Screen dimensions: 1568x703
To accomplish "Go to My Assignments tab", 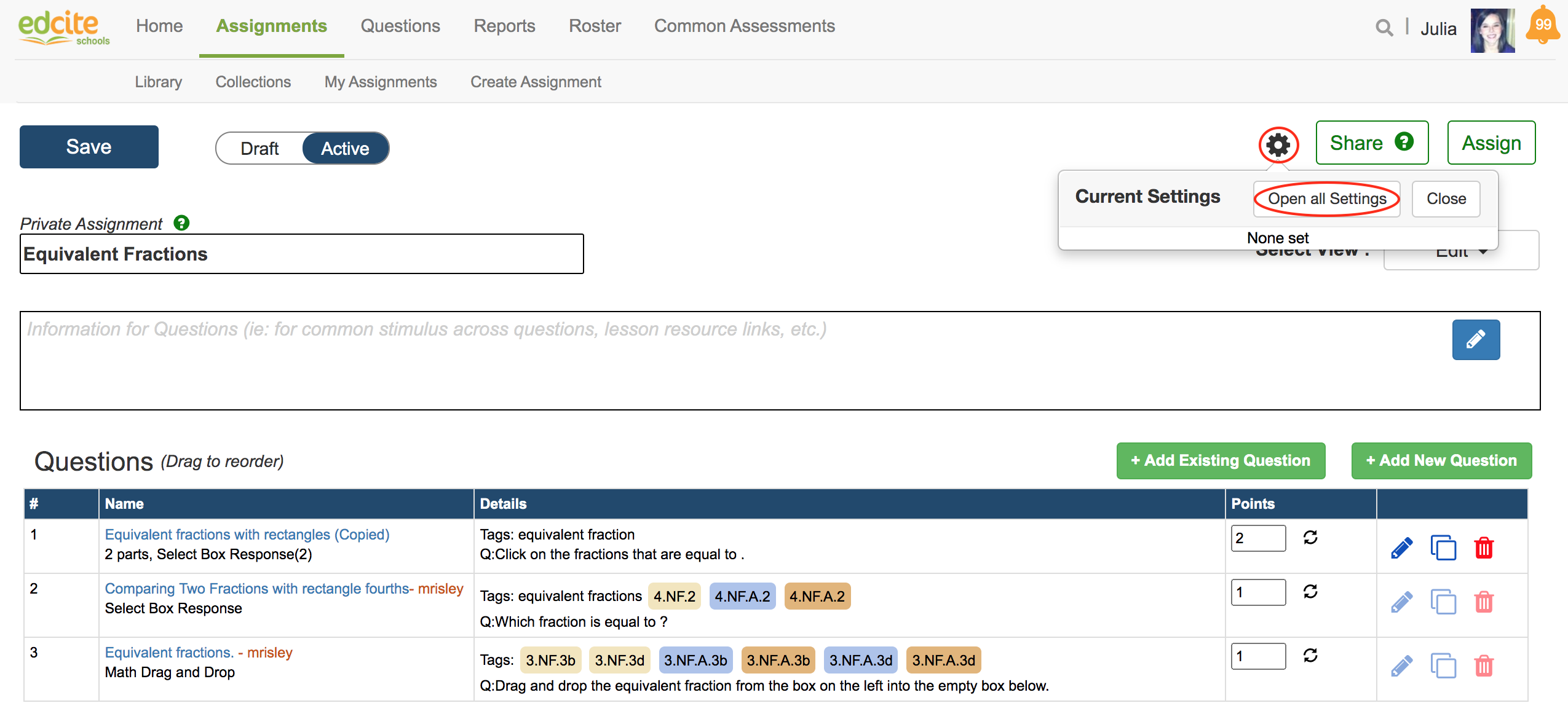I will 381,82.
